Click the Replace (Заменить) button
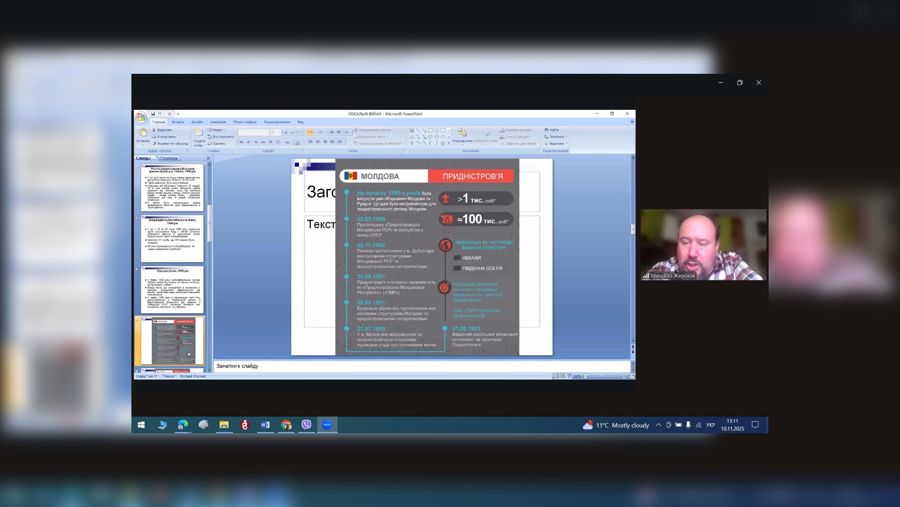This screenshot has width=900, height=507. click(x=555, y=136)
